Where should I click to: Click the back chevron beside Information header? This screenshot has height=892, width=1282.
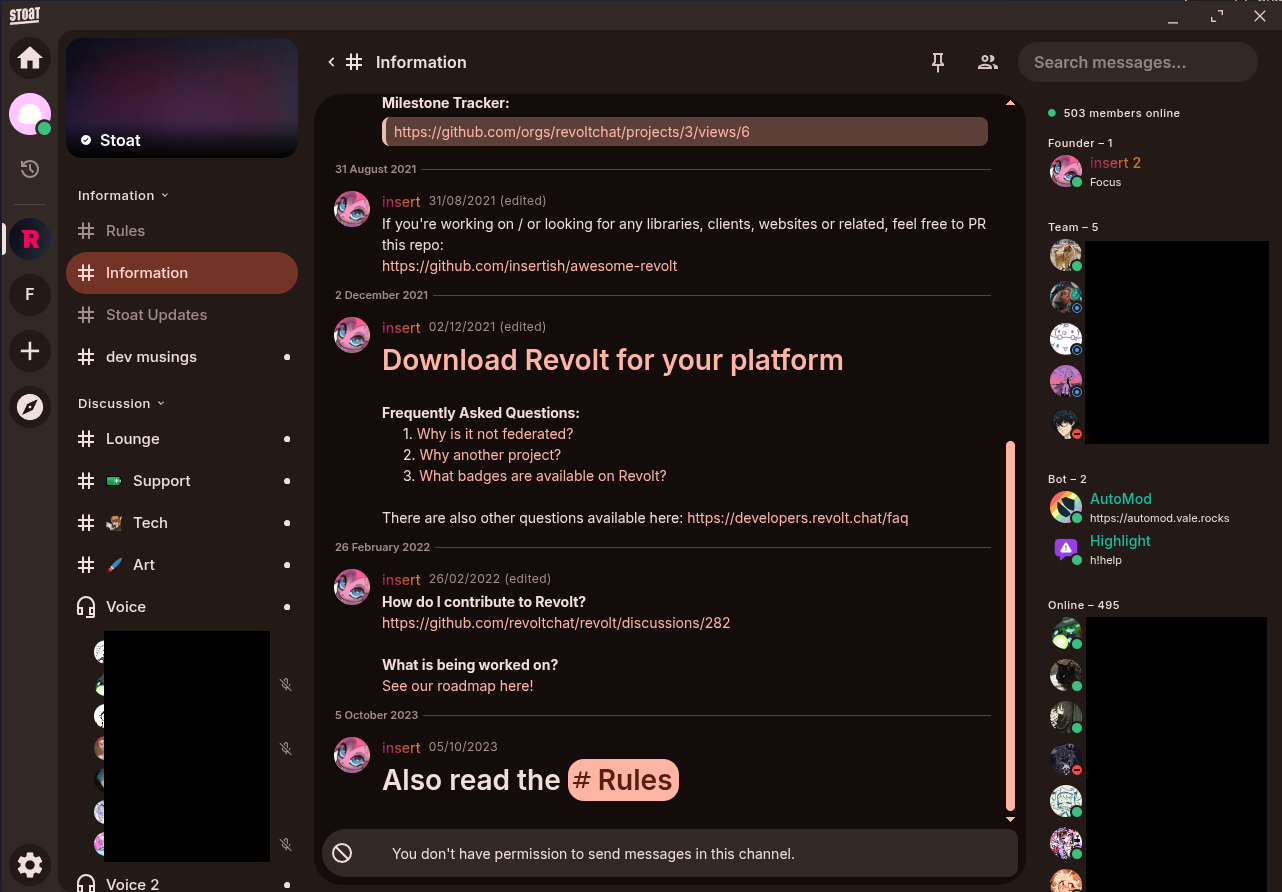[331, 62]
